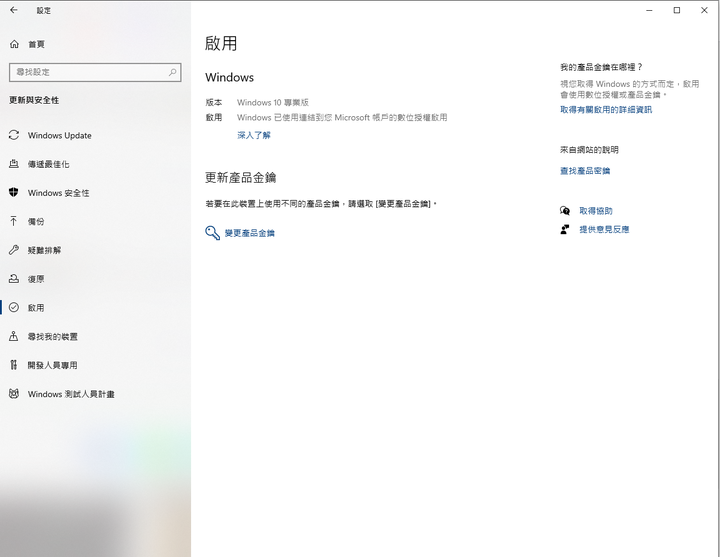The height and width of the screenshot is (557, 720).
Task: Click the 取得協助 link
Action: tap(596, 211)
